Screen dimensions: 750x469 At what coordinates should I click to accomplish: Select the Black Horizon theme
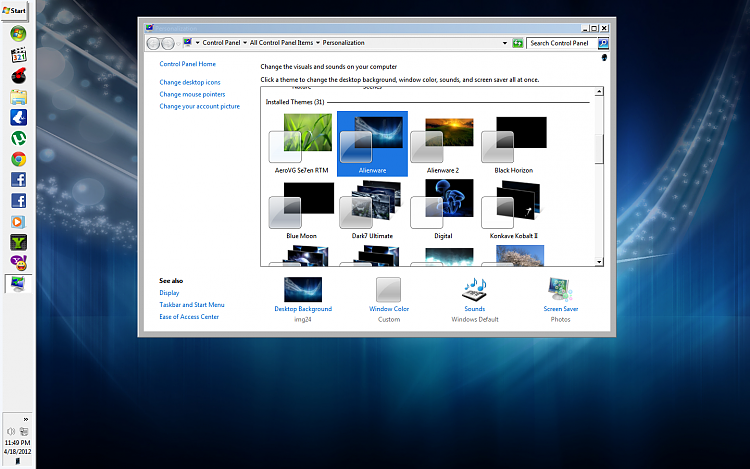coord(514,143)
